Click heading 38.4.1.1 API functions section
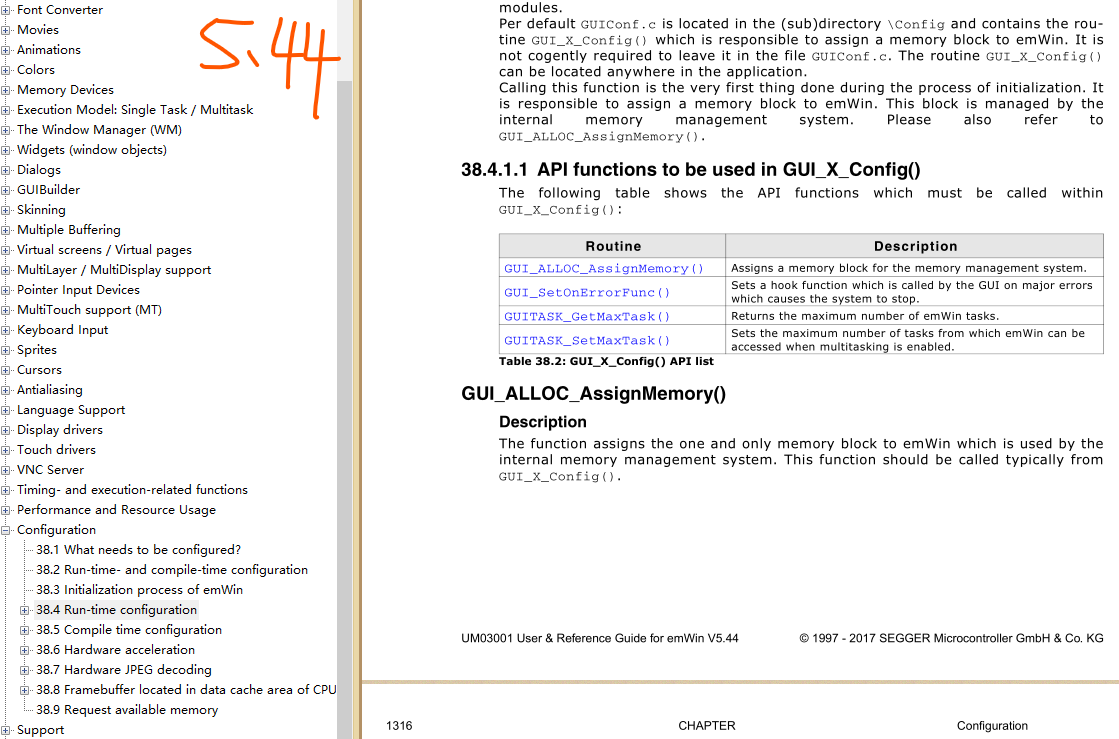This screenshot has width=1119, height=739. [x=691, y=170]
